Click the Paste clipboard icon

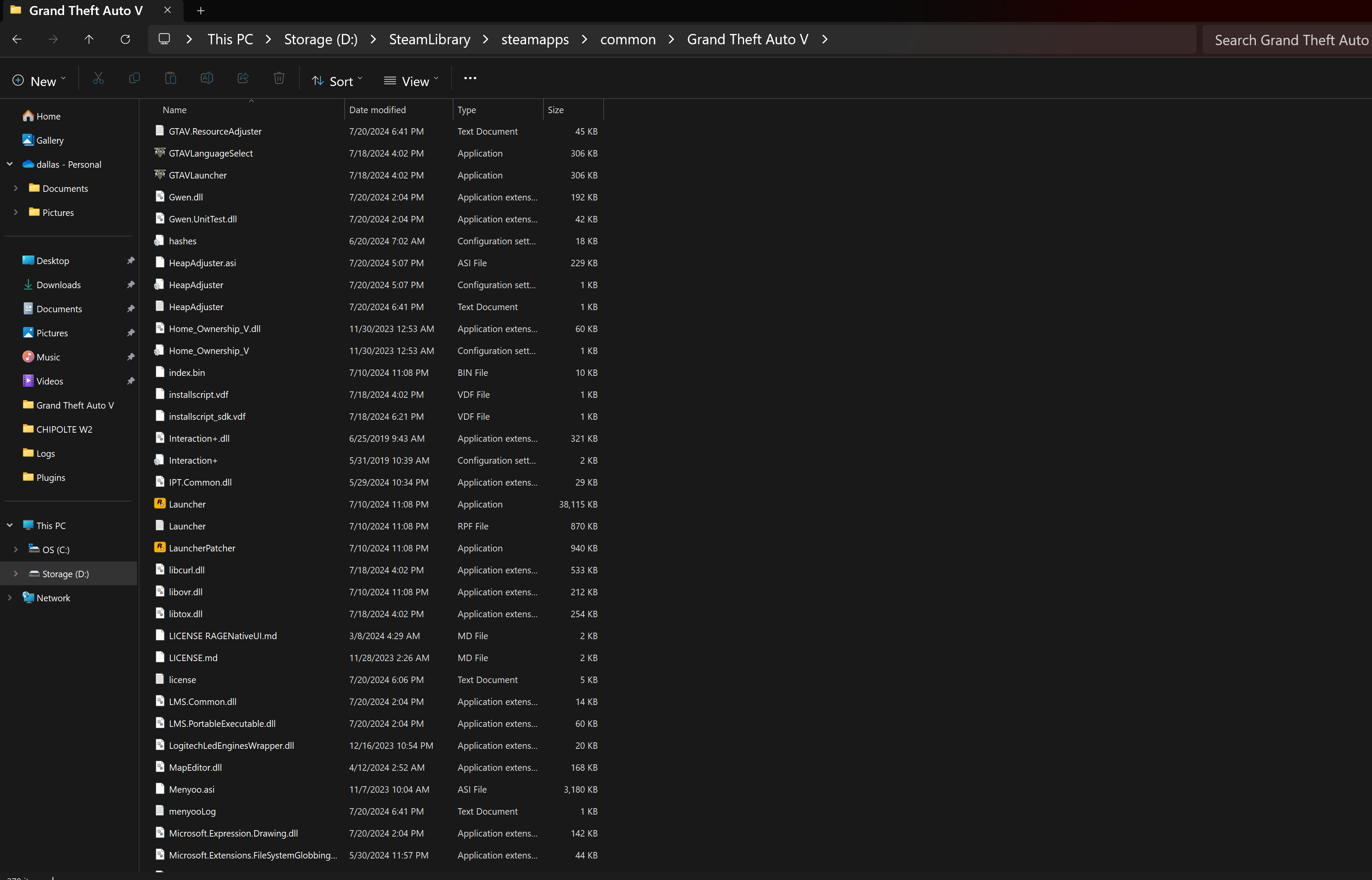pyautogui.click(x=170, y=78)
